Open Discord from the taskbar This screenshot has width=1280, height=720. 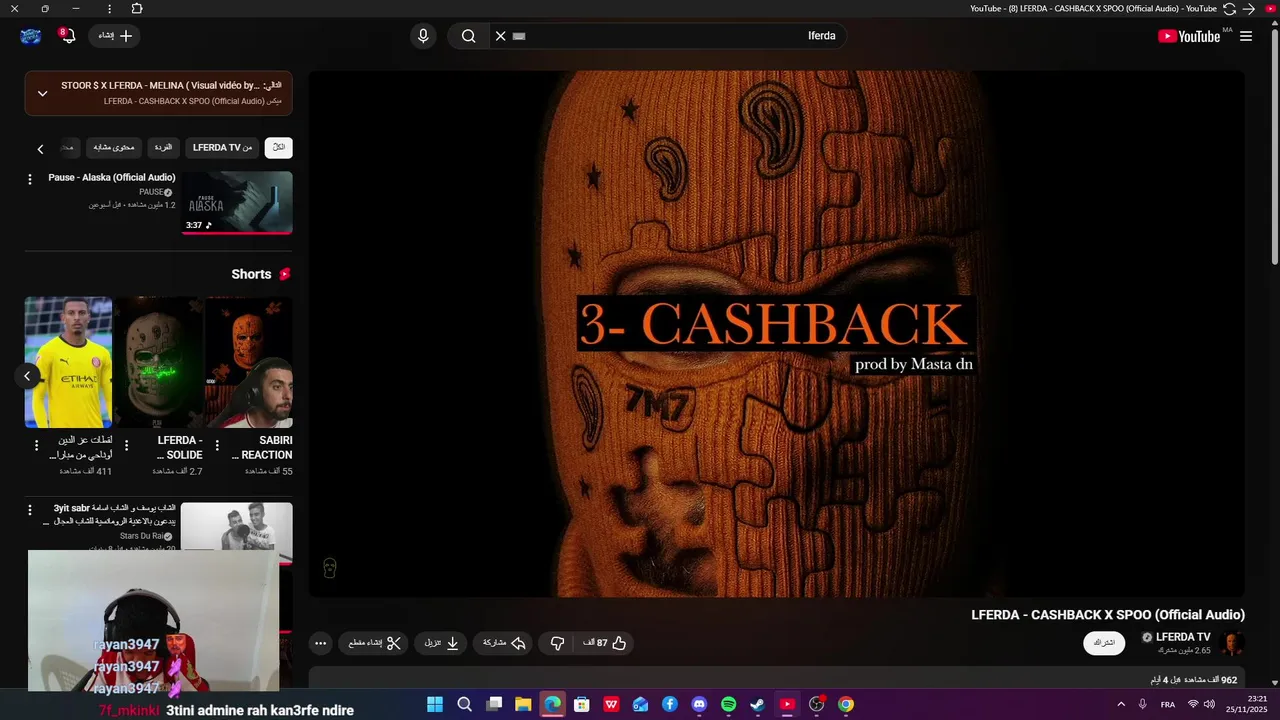[x=699, y=704]
